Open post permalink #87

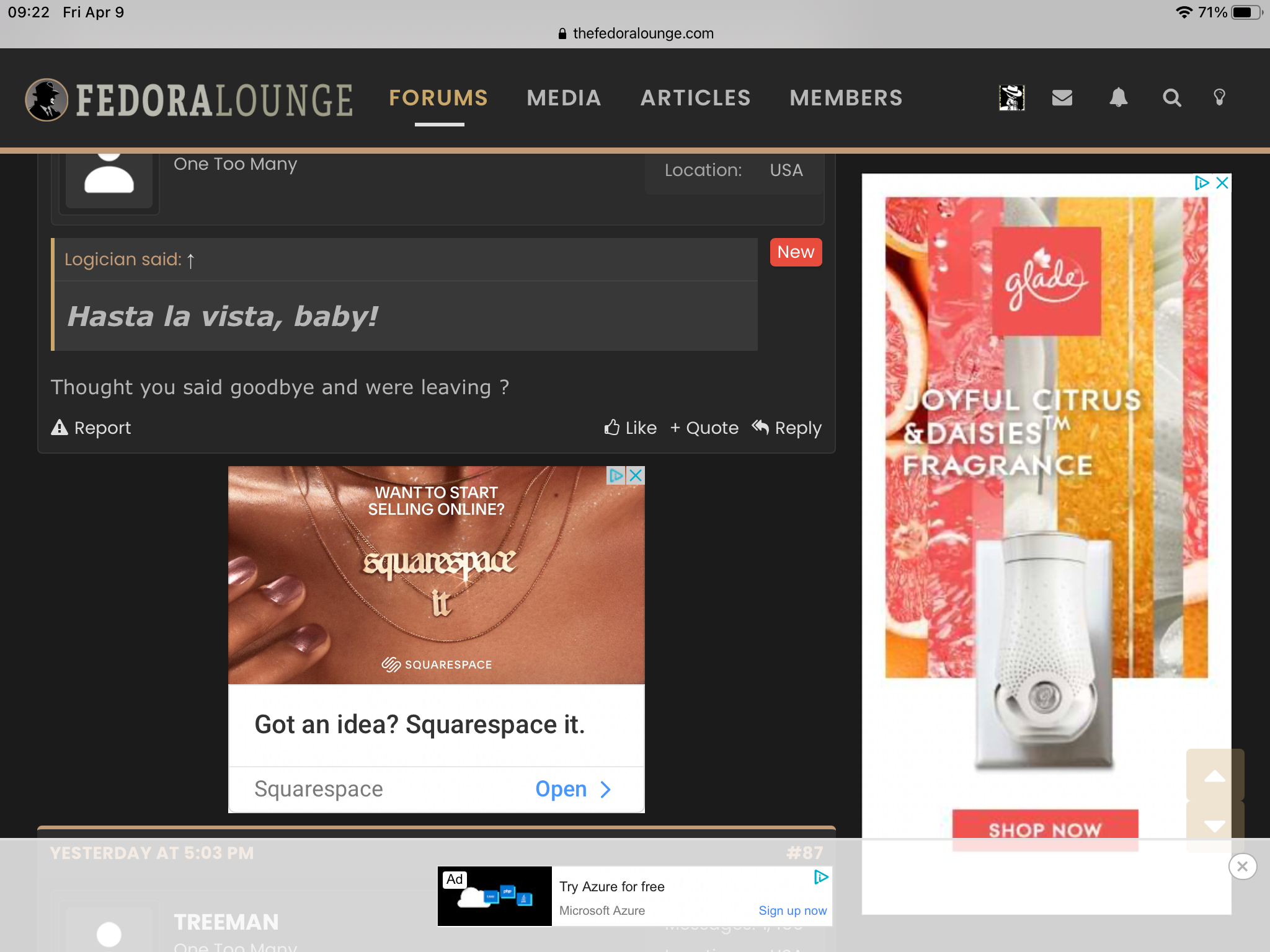pos(804,853)
